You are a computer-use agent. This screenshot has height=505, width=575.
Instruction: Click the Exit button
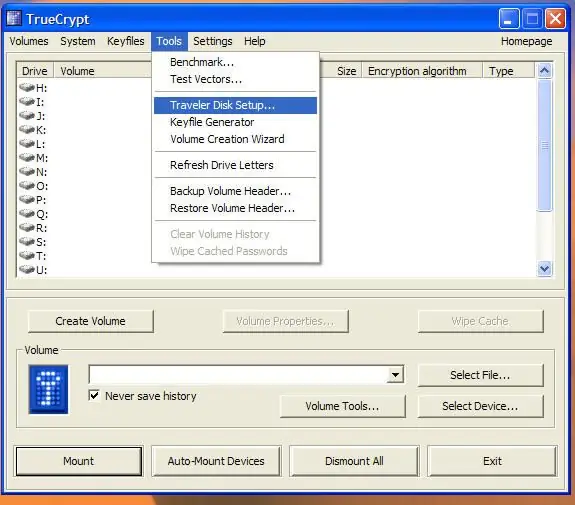coord(492,461)
